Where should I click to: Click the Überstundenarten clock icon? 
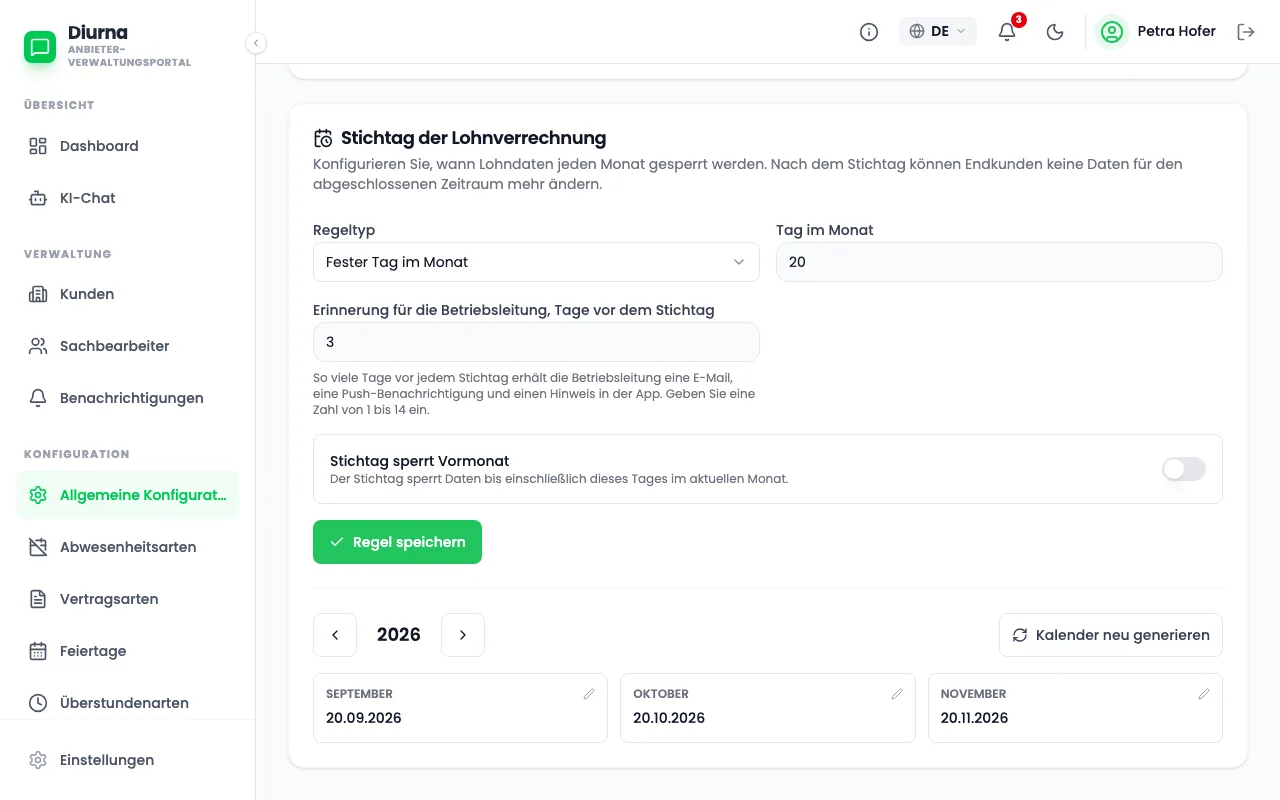[x=38, y=703]
